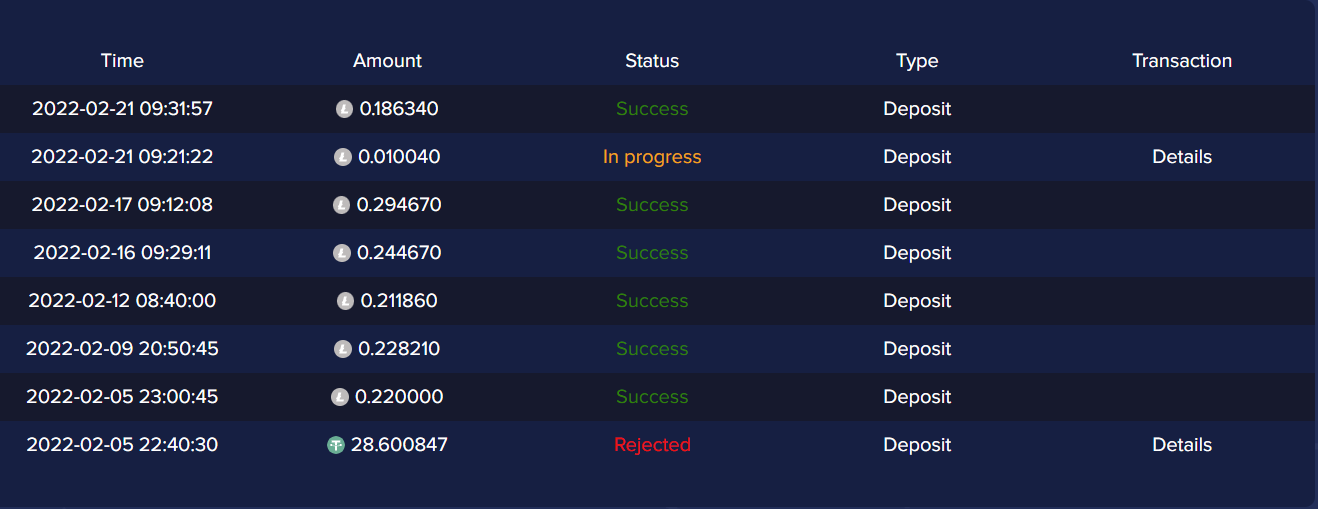This screenshot has height=509, width=1318.
Task: Click the Litecoin icon beside 0.244670
Action: [x=341, y=253]
